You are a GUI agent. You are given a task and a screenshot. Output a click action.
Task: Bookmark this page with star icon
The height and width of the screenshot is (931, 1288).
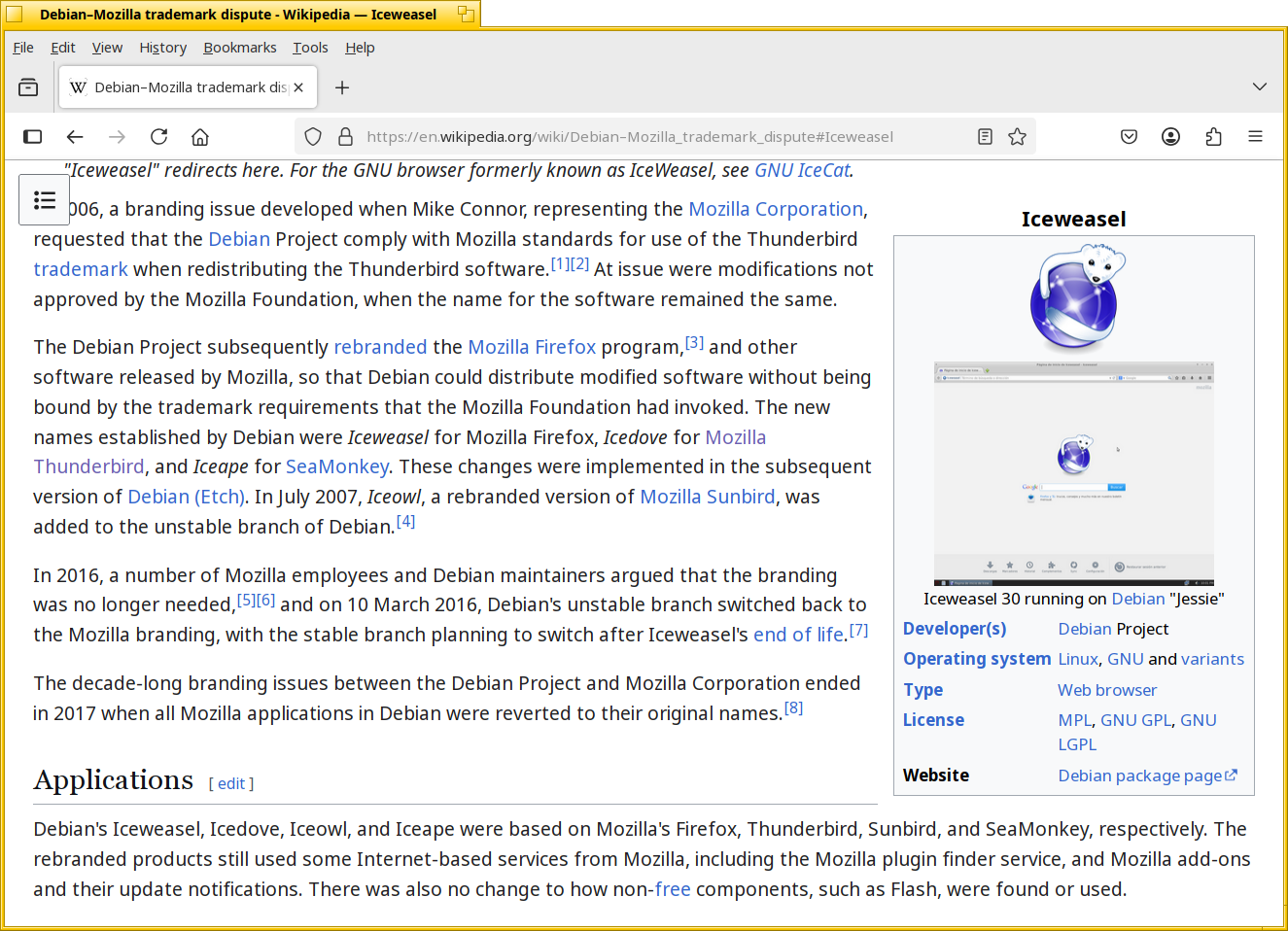pyautogui.click(x=1017, y=137)
